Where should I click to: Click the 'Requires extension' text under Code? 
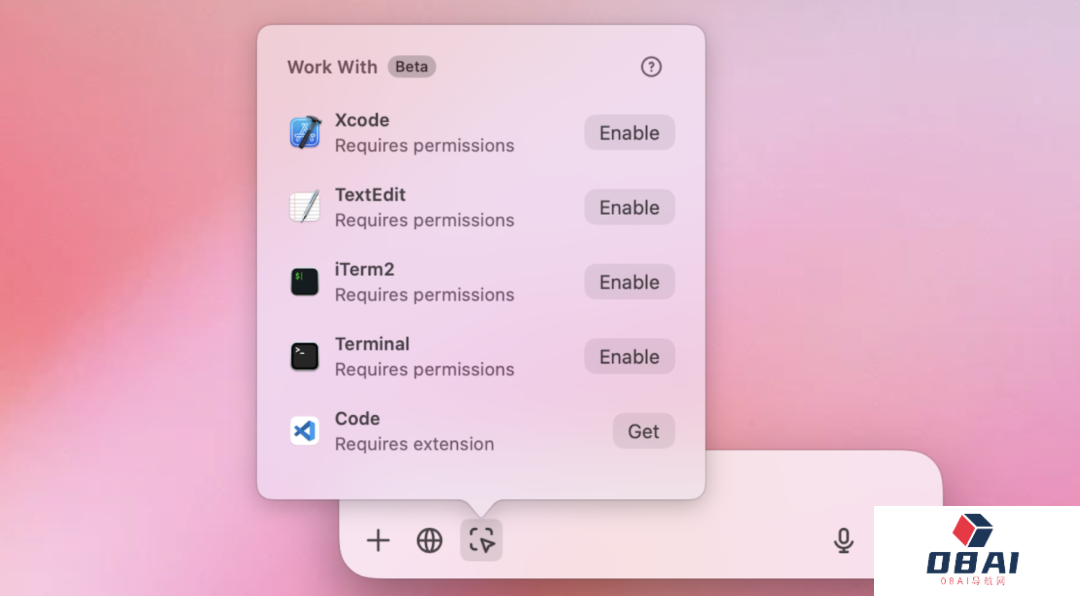click(x=414, y=444)
